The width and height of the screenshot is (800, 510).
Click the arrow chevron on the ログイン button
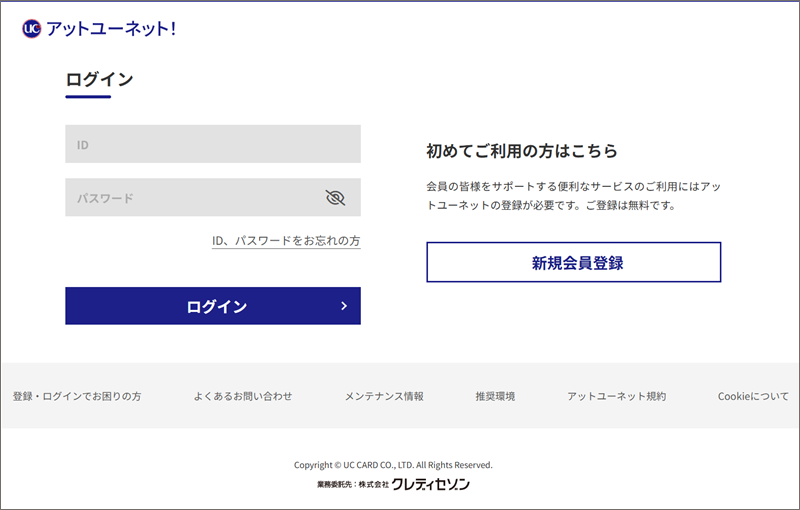coord(343,306)
